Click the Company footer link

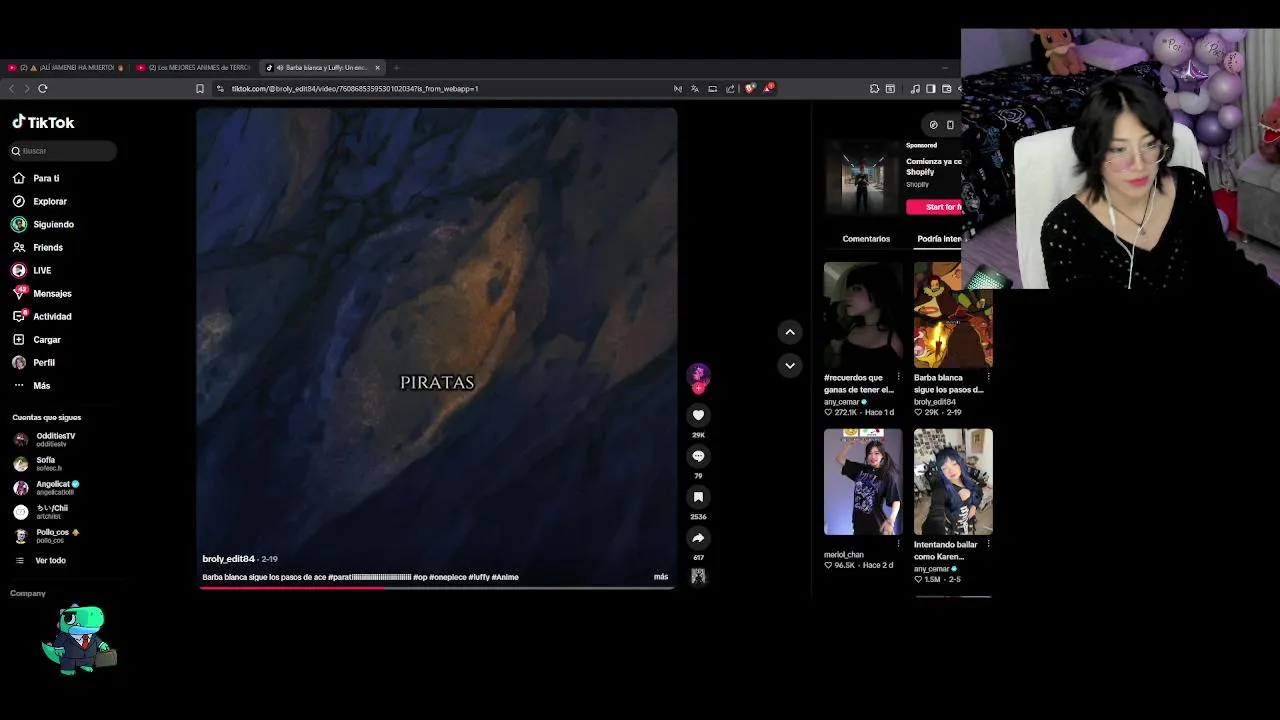28,593
